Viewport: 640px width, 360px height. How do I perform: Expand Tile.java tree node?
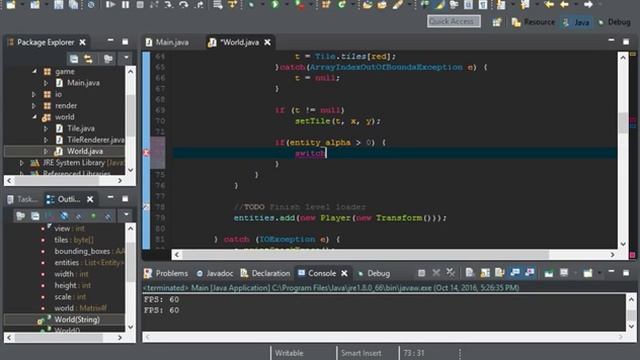[x=46, y=129]
